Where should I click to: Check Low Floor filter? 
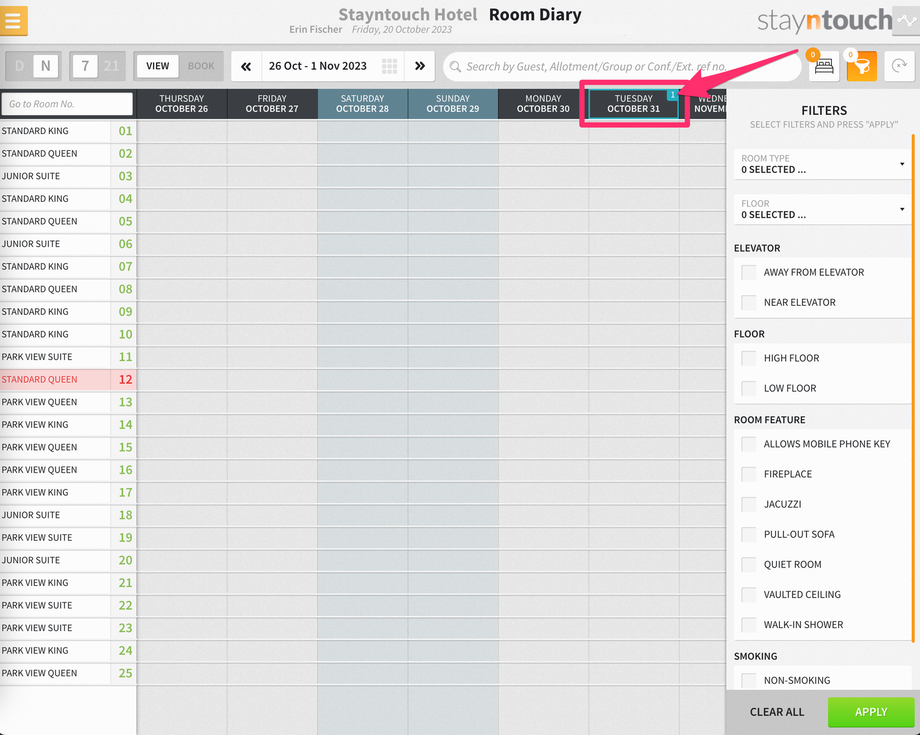[x=749, y=388]
